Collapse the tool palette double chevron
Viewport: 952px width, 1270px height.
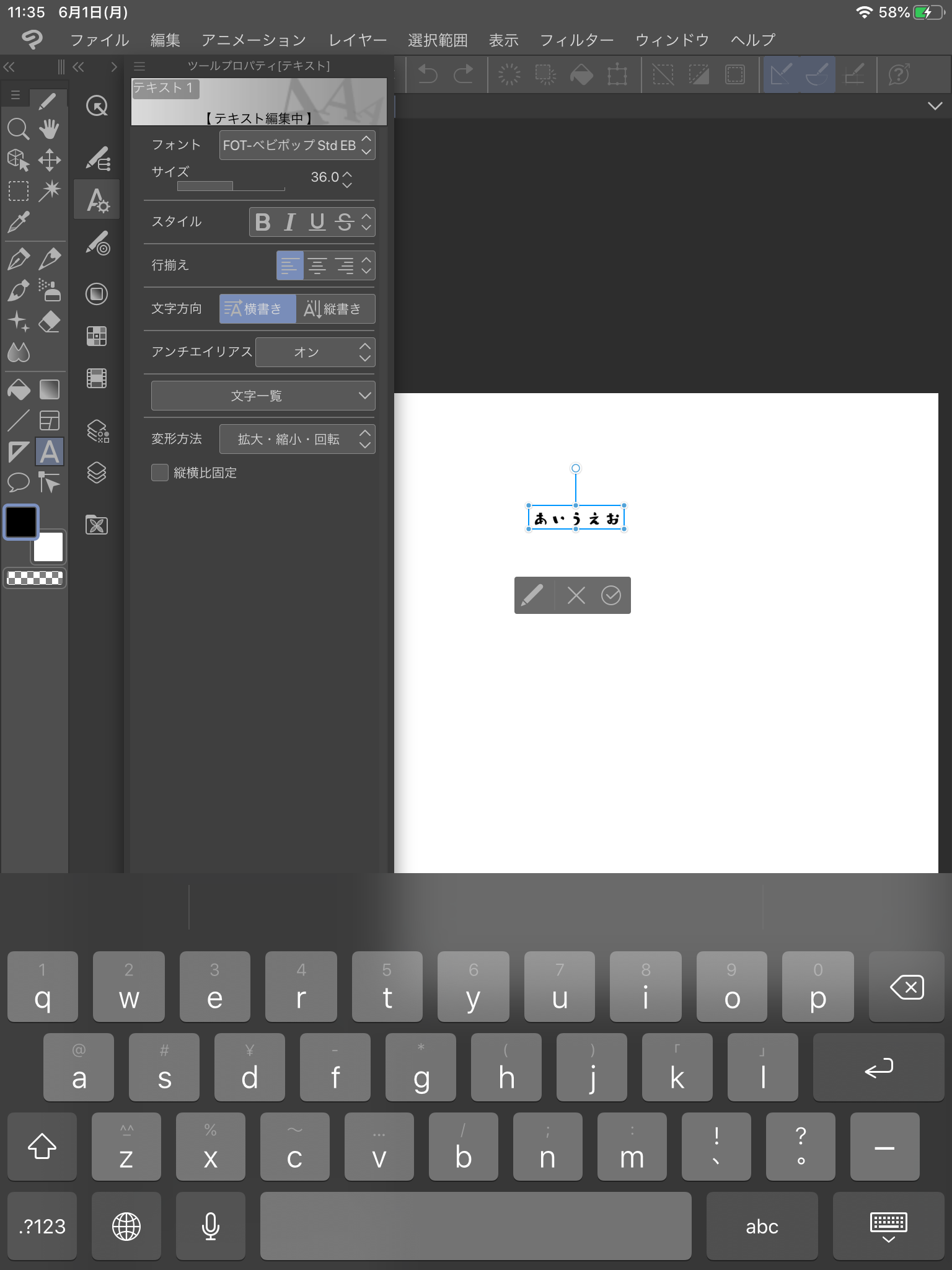click(x=9, y=67)
